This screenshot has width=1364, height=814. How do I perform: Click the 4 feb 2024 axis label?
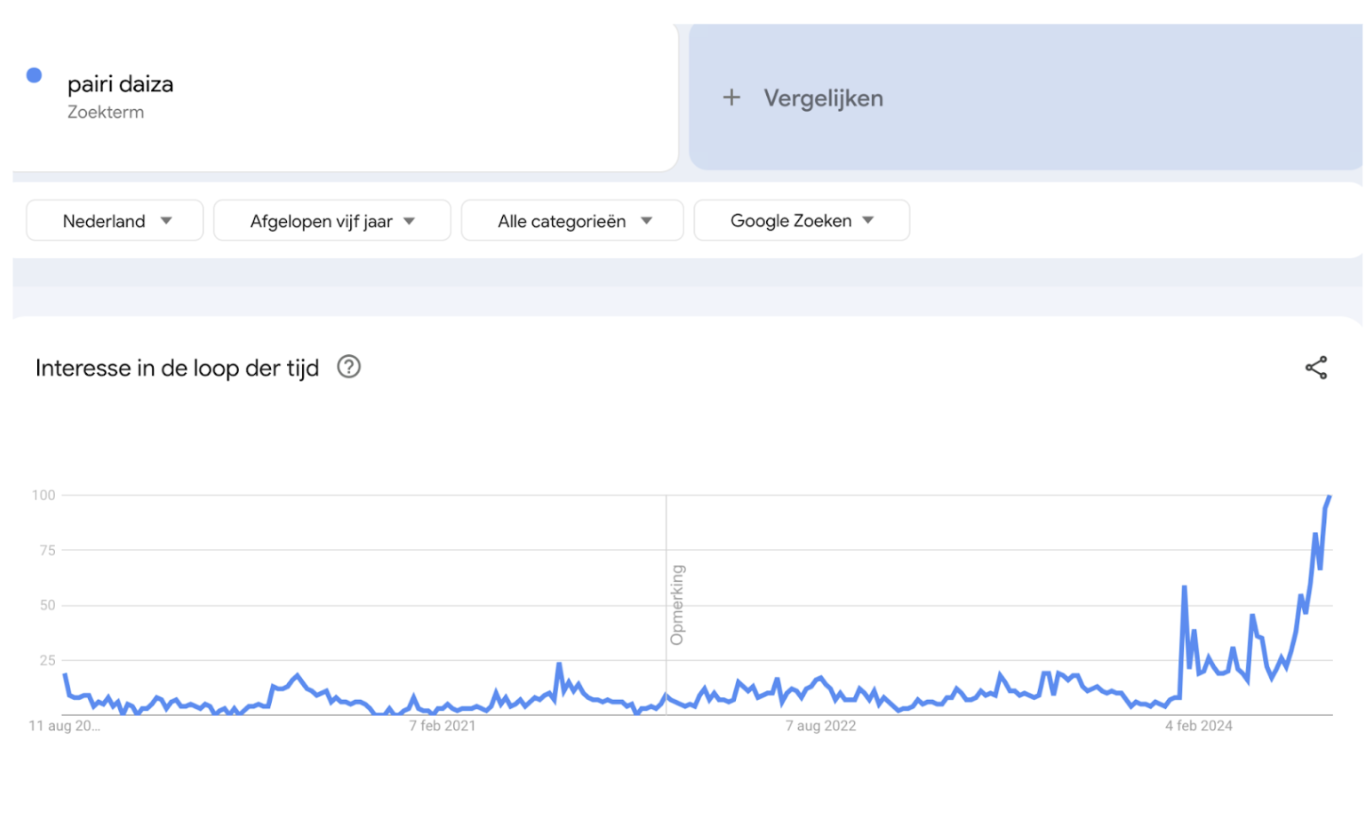click(1199, 726)
